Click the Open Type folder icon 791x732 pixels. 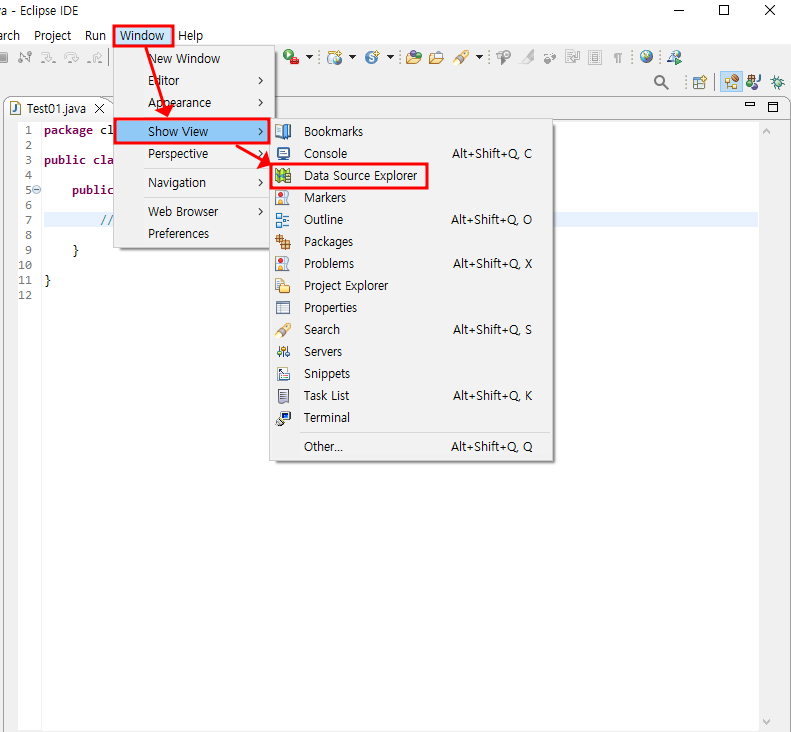click(x=414, y=58)
